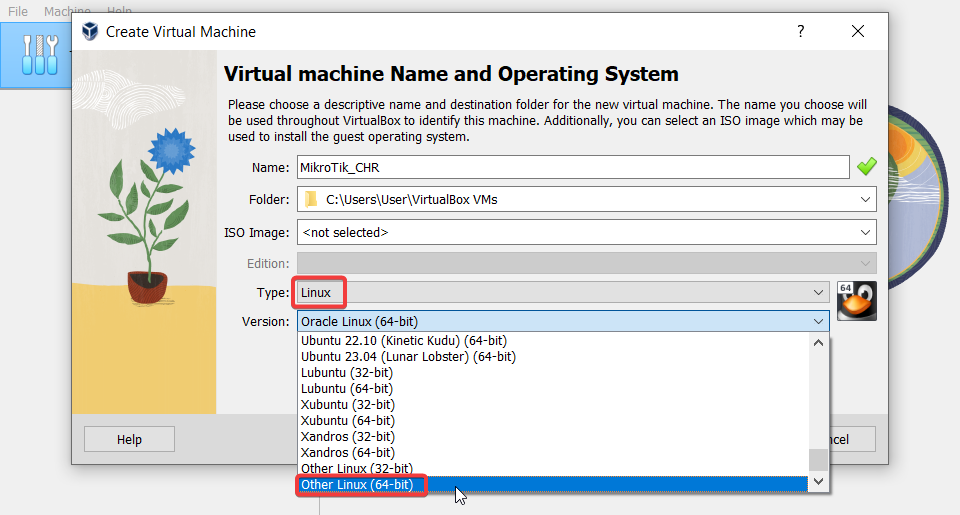This screenshot has width=960, height=515.
Task: Close the Create Virtual Machine dialog
Action: 858,31
